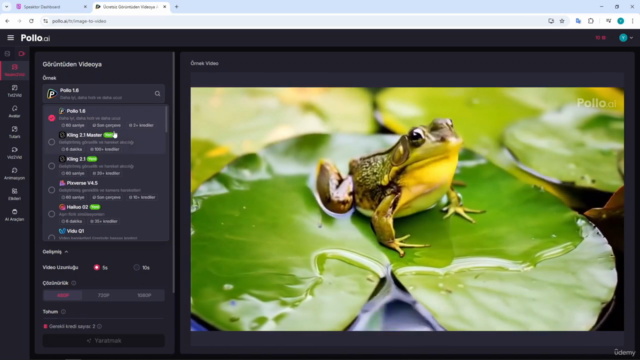This screenshot has width=640, height=360.
Task: Open the AI Araçları sidebar tool
Action: coord(15,215)
